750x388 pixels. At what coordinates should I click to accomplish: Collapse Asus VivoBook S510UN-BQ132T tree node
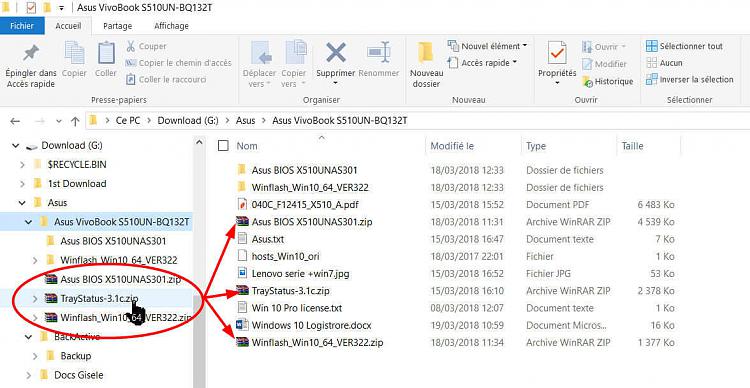click(x=29, y=222)
